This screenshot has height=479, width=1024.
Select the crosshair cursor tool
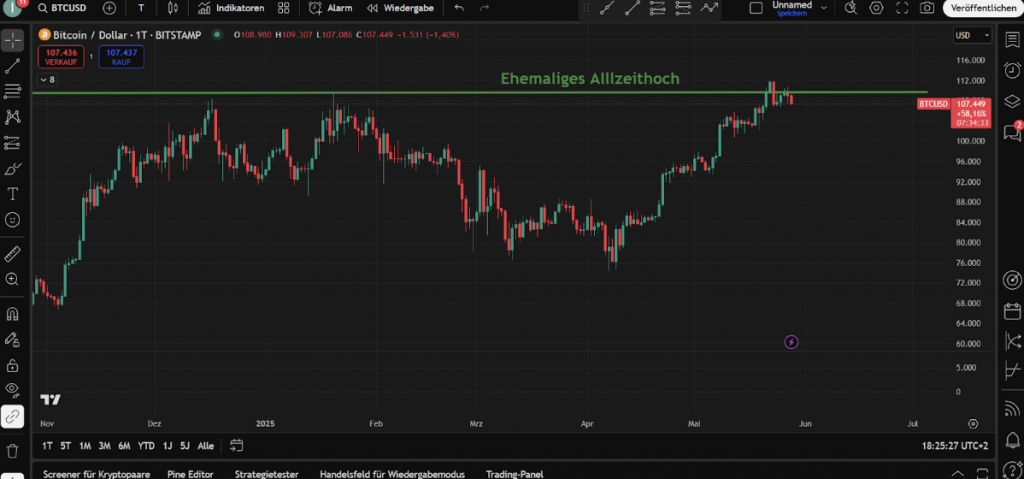click(x=12, y=40)
